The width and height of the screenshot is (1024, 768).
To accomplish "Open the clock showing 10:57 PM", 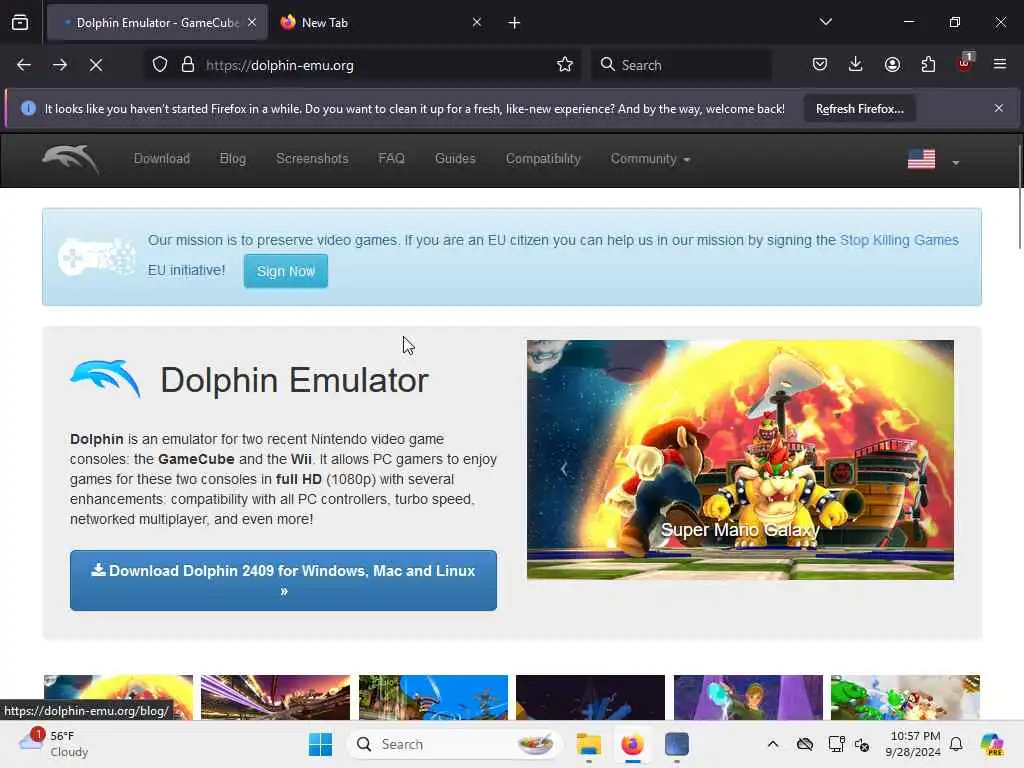I will tap(913, 744).
